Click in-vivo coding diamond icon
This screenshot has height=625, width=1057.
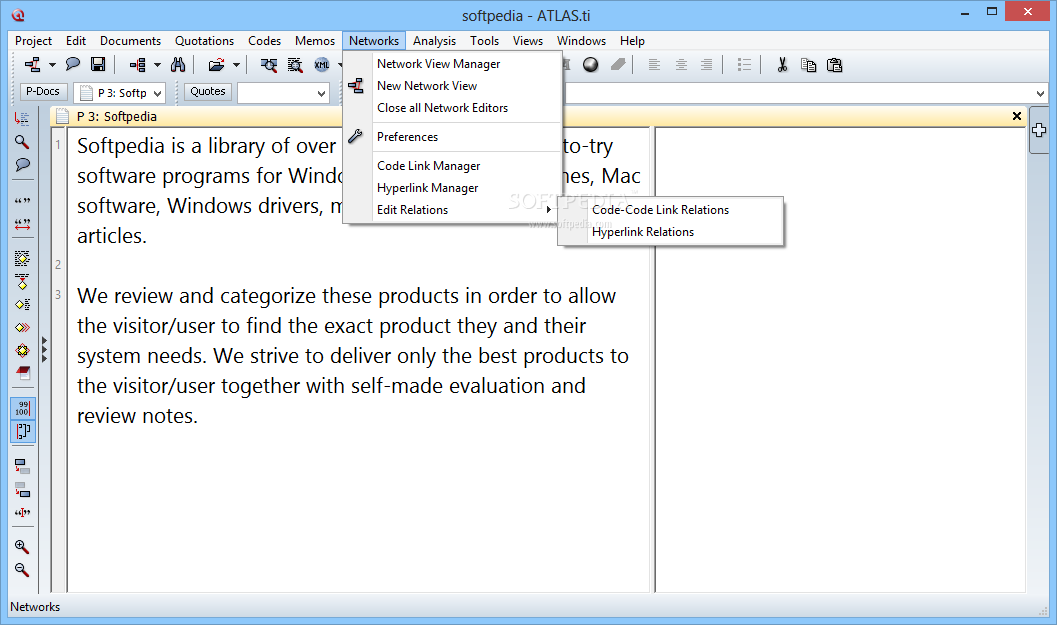22,281
